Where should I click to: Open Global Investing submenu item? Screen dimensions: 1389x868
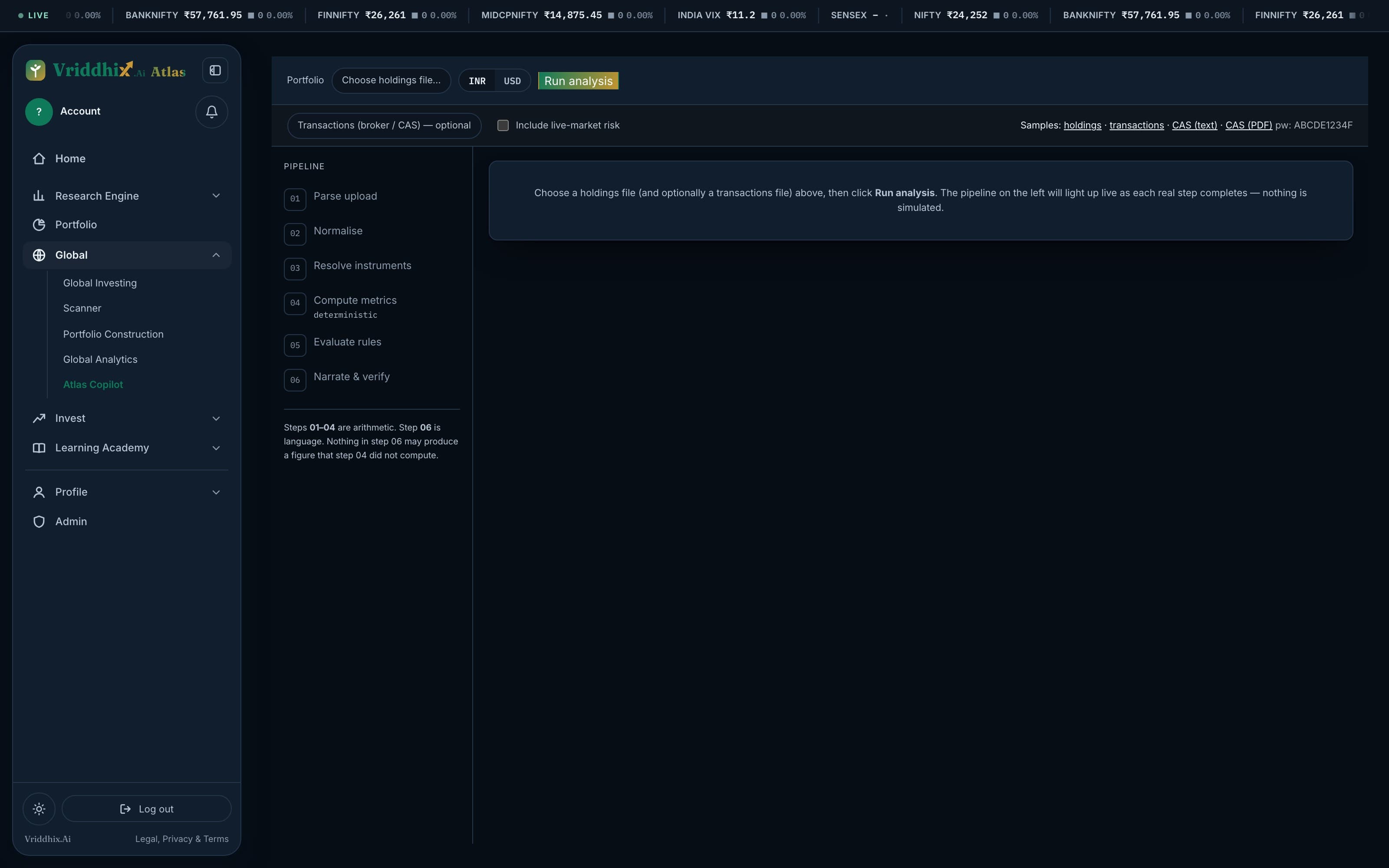tap(100, 283)
